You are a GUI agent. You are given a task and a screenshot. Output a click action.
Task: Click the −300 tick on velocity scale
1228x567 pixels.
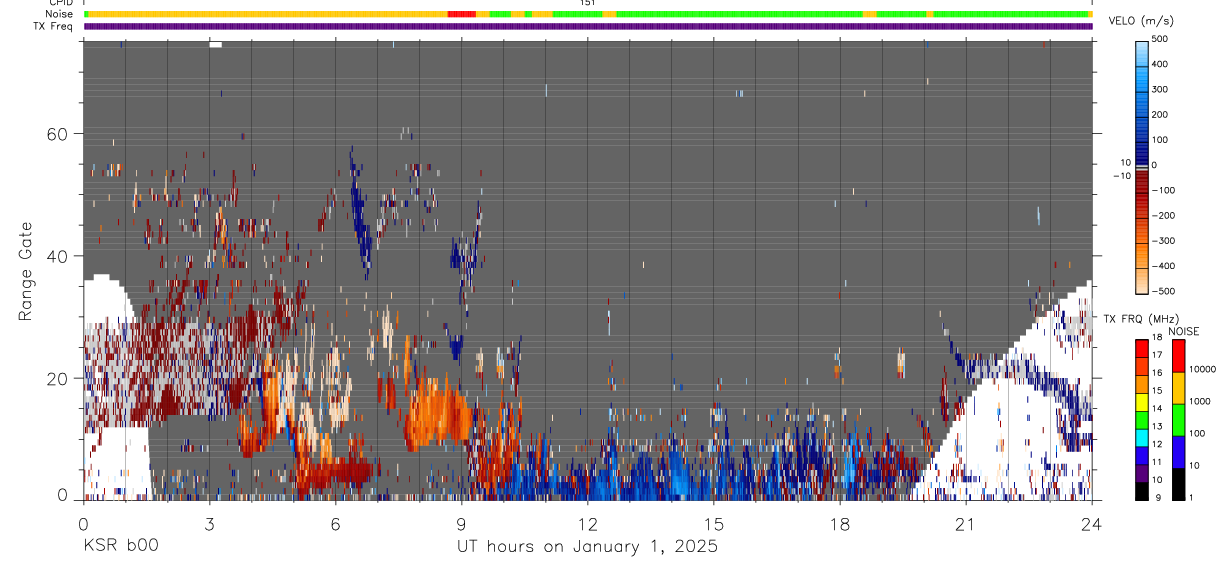1166,241
